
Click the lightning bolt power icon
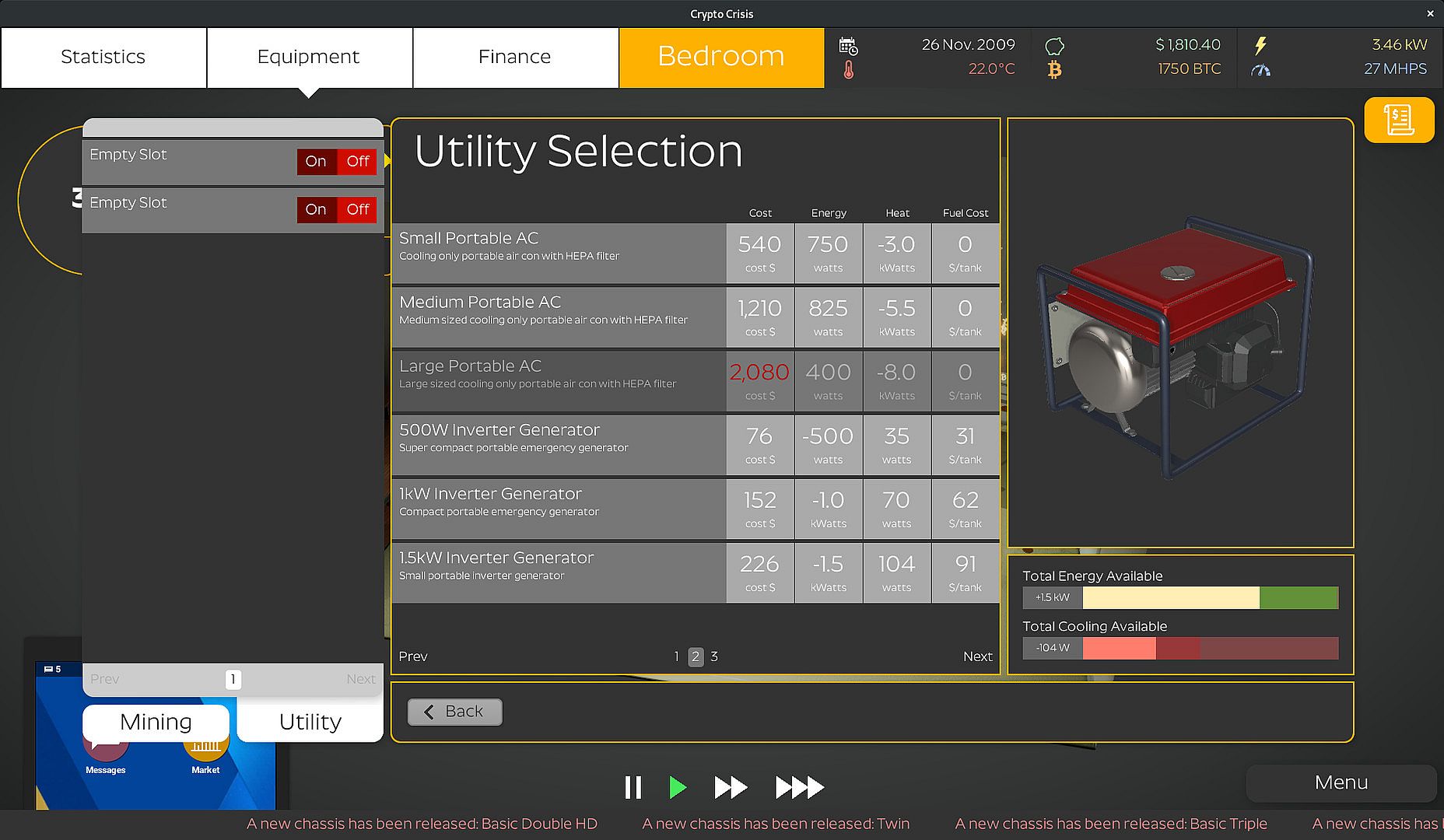point(1260,45)
